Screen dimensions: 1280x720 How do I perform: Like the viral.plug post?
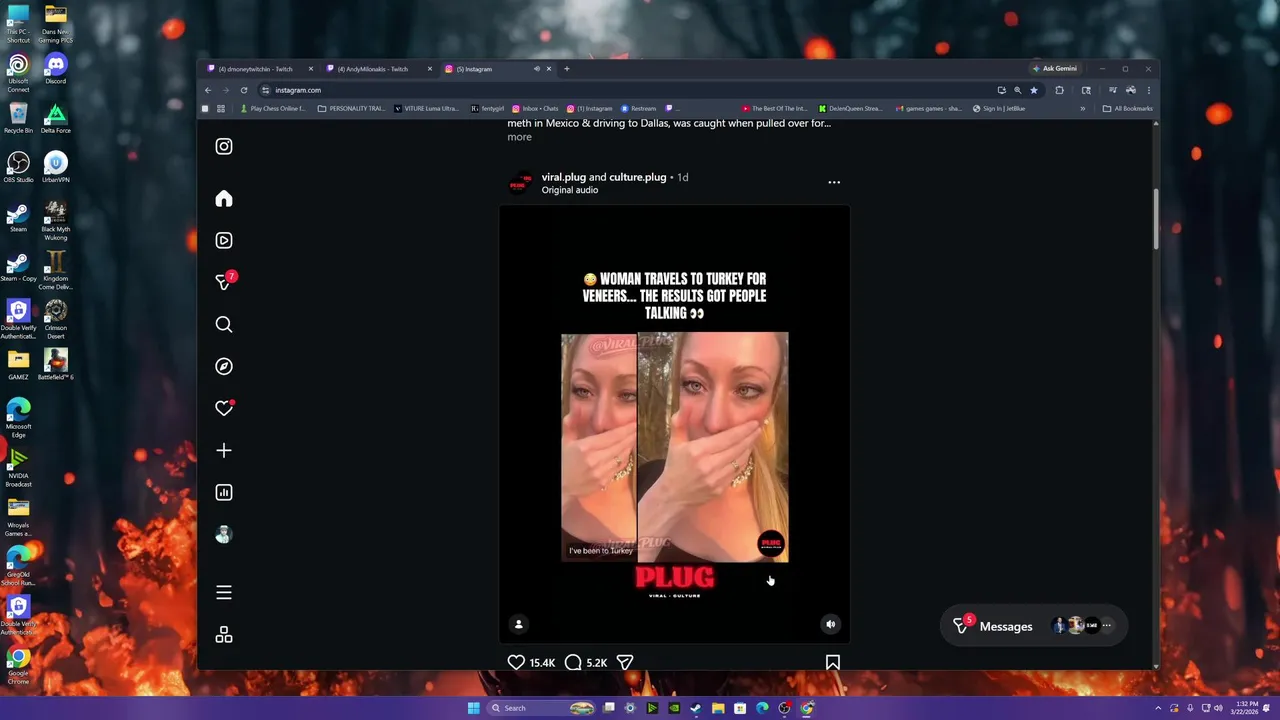coord(516,662)
